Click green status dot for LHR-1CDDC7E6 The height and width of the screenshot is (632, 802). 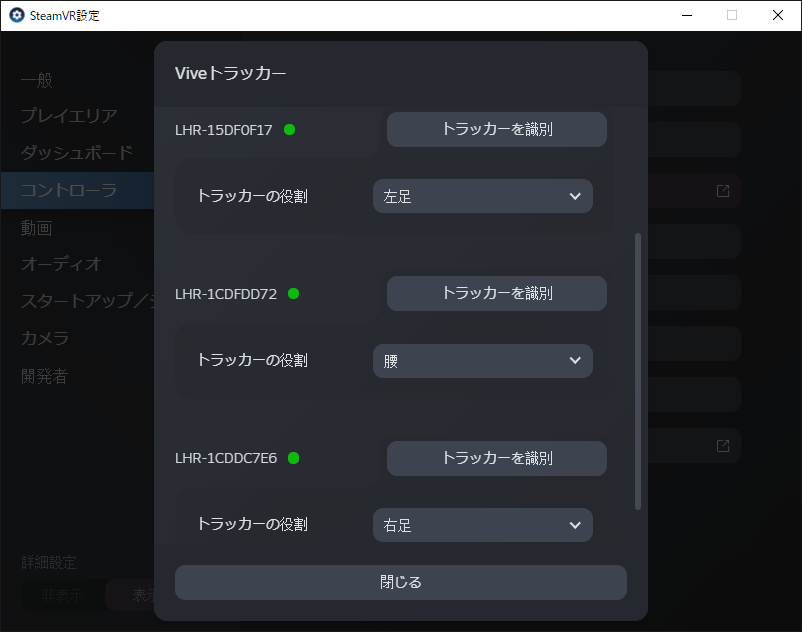[294, 458]
